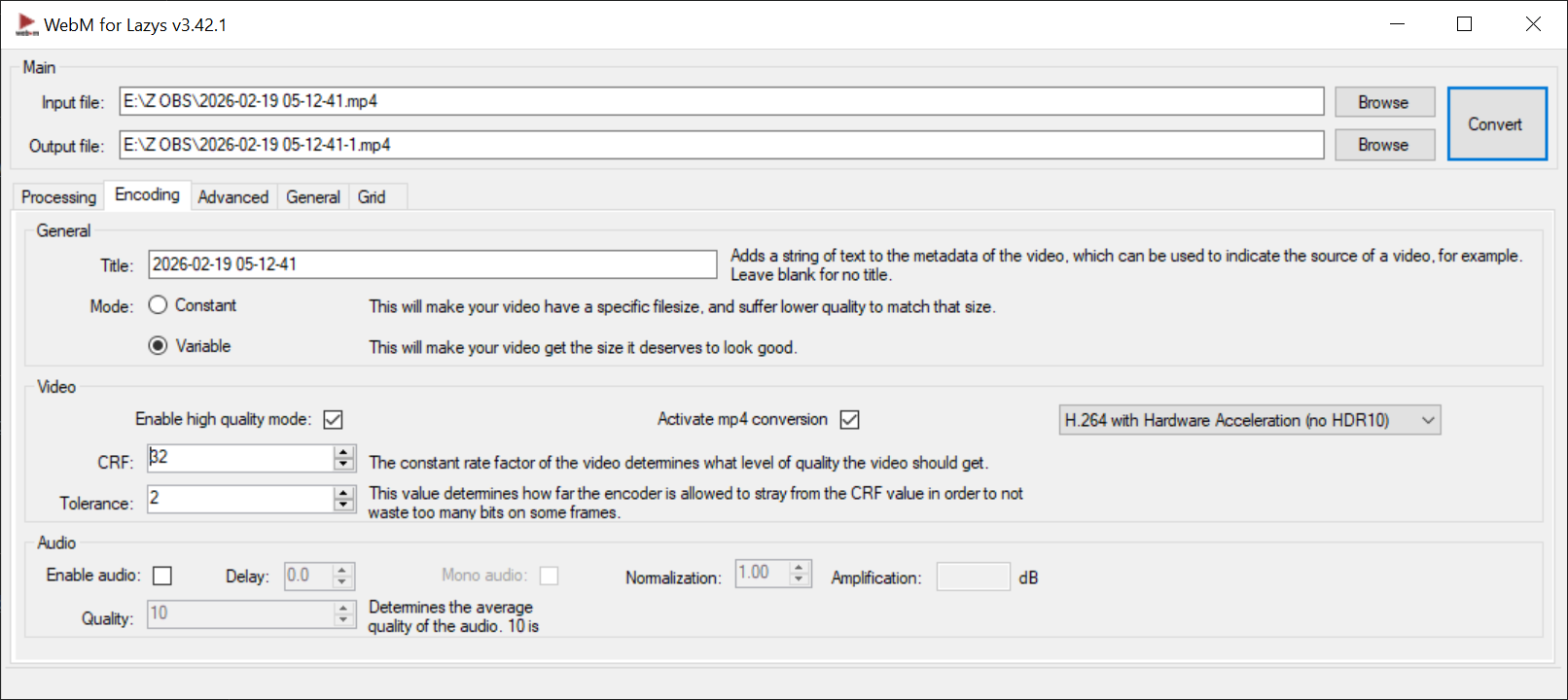This screenshot has height=700, width=1568.
Task: Decrease Tolerance using the down arrow
Action: pos(343,505)
